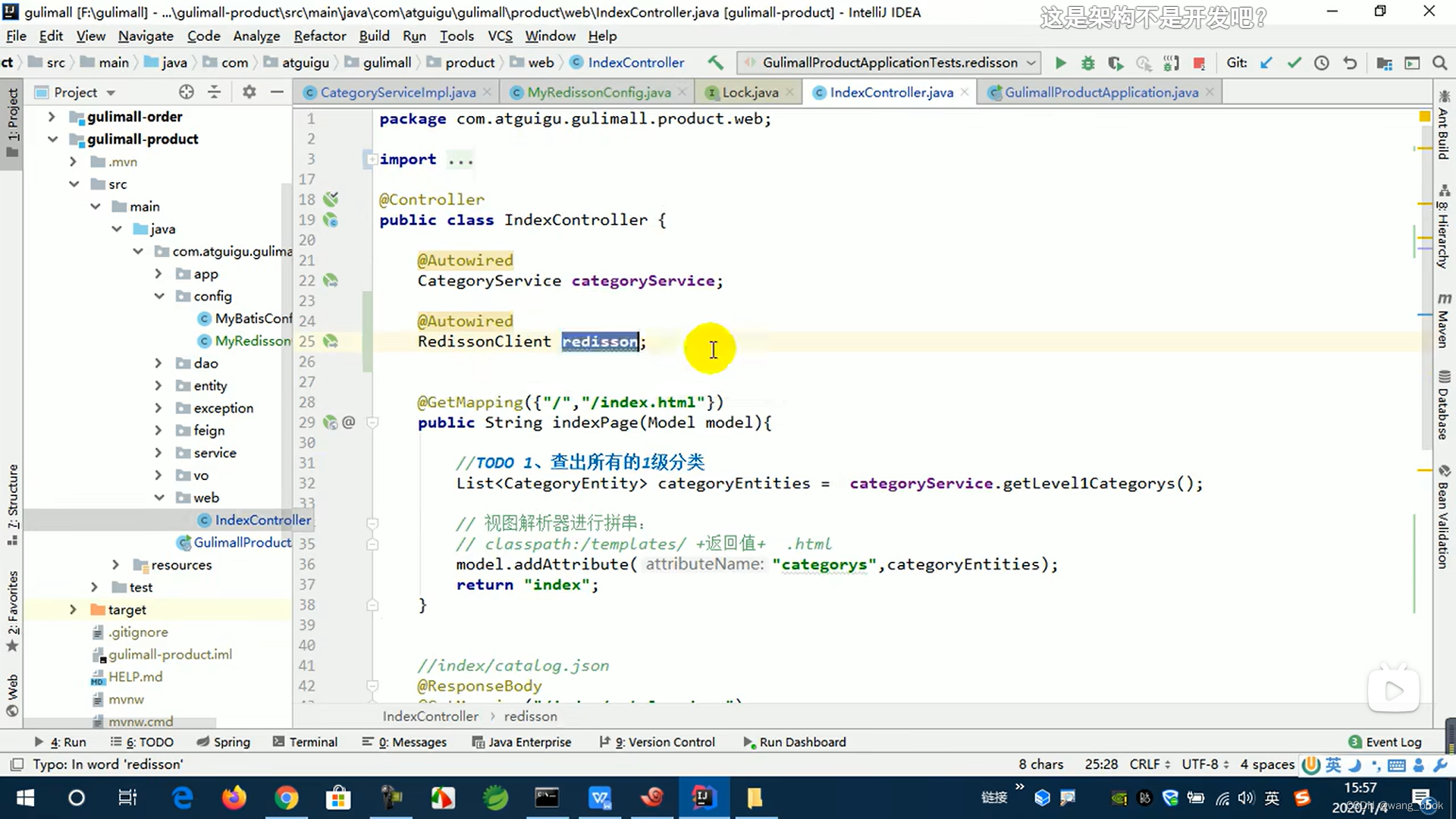Screen dimensions: 1456x819
Task: Open Firefox from the Windows taskbar
Action: point(234,798)
